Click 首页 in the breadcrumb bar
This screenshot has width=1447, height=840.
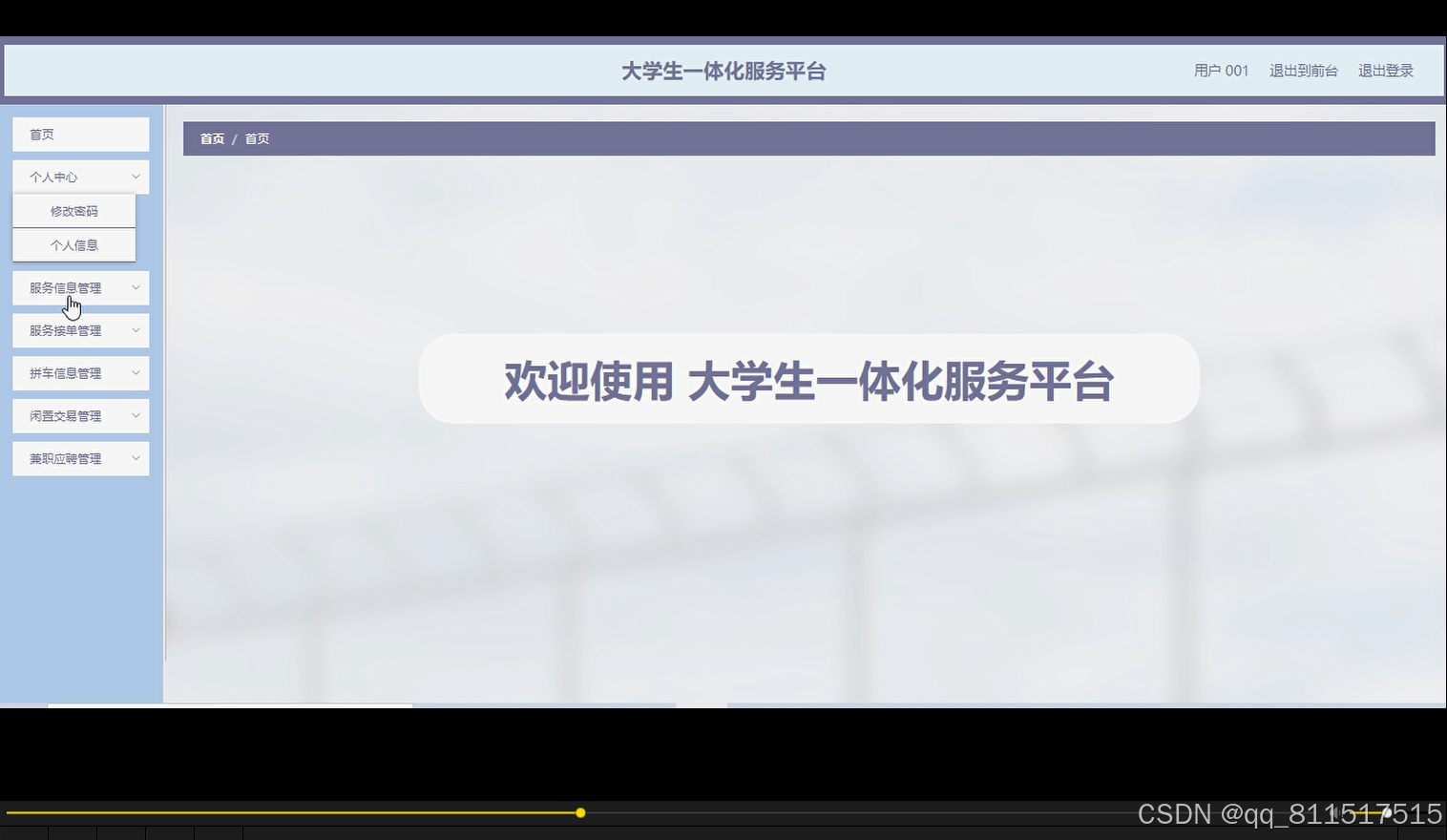211,138
